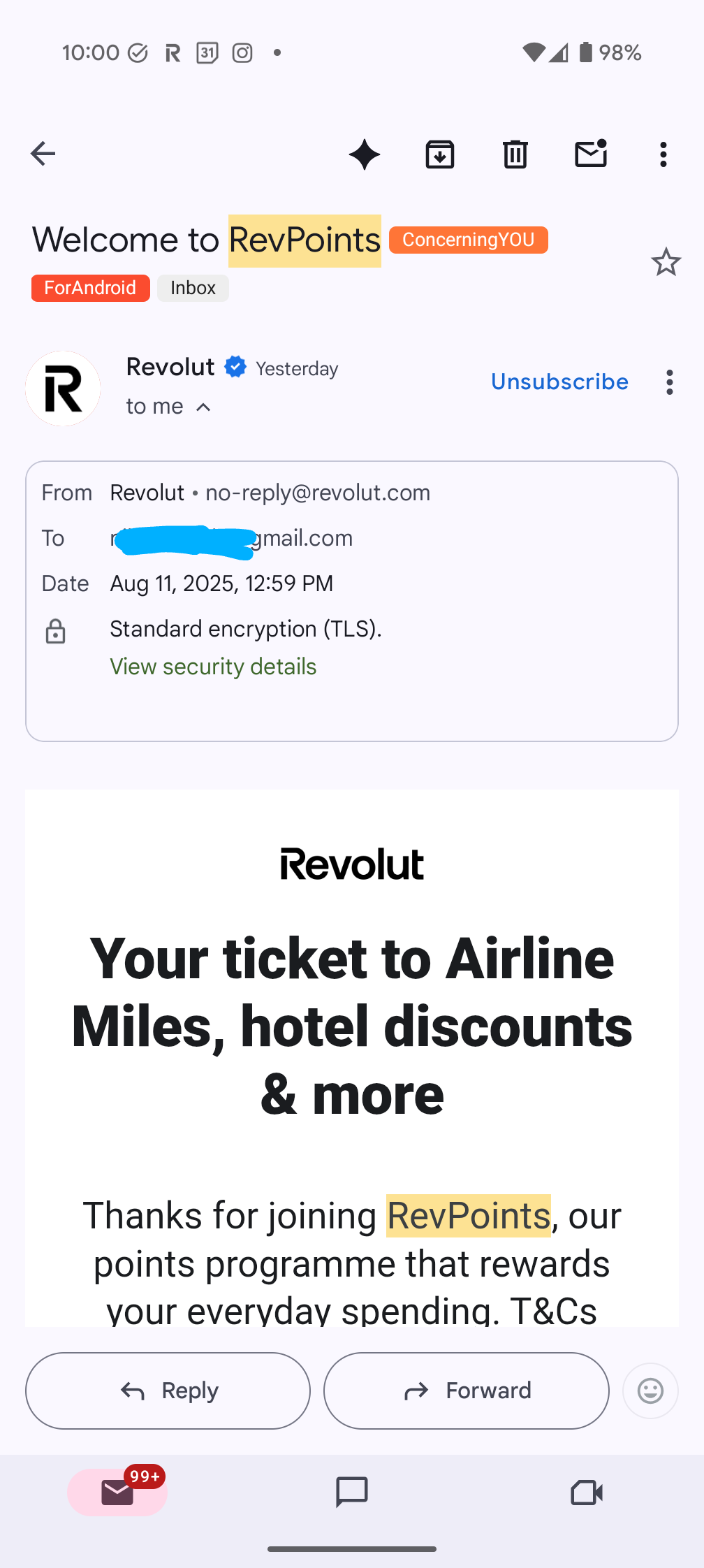The width and height of the screenshot is (704, 1568).
Task: Tap the back arrow to return
Action: (43, 154)
